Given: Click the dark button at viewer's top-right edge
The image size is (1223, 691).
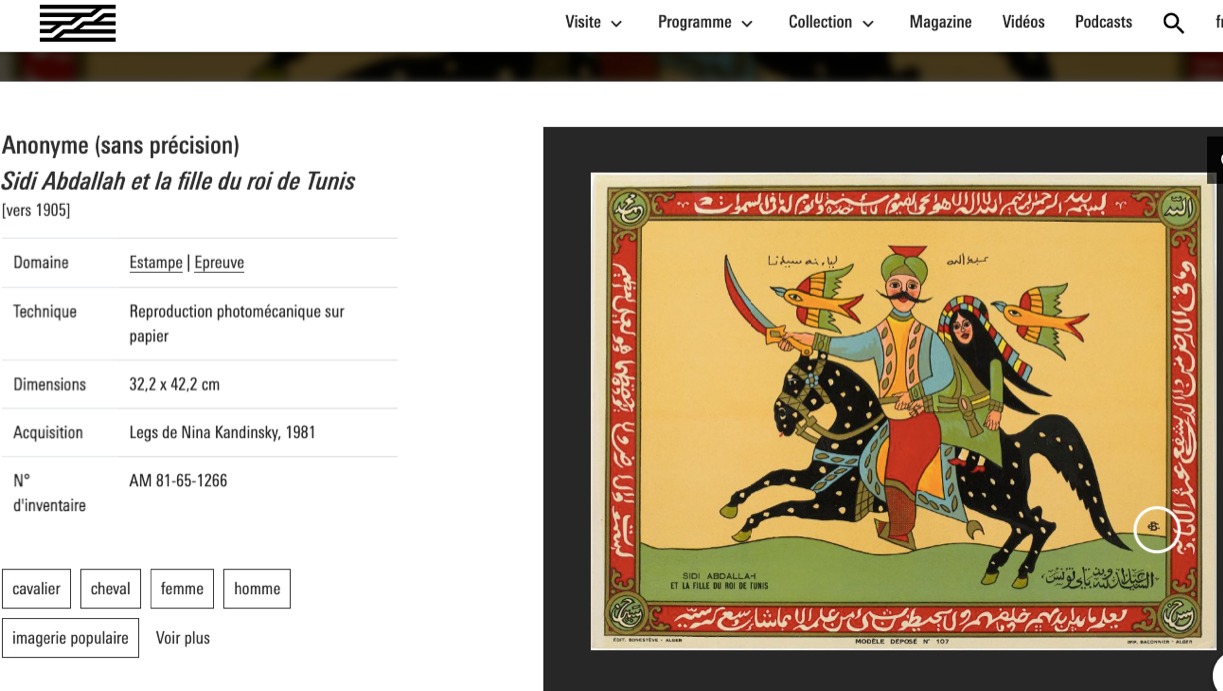Looking at the screenshot, I should point(1215,160).
